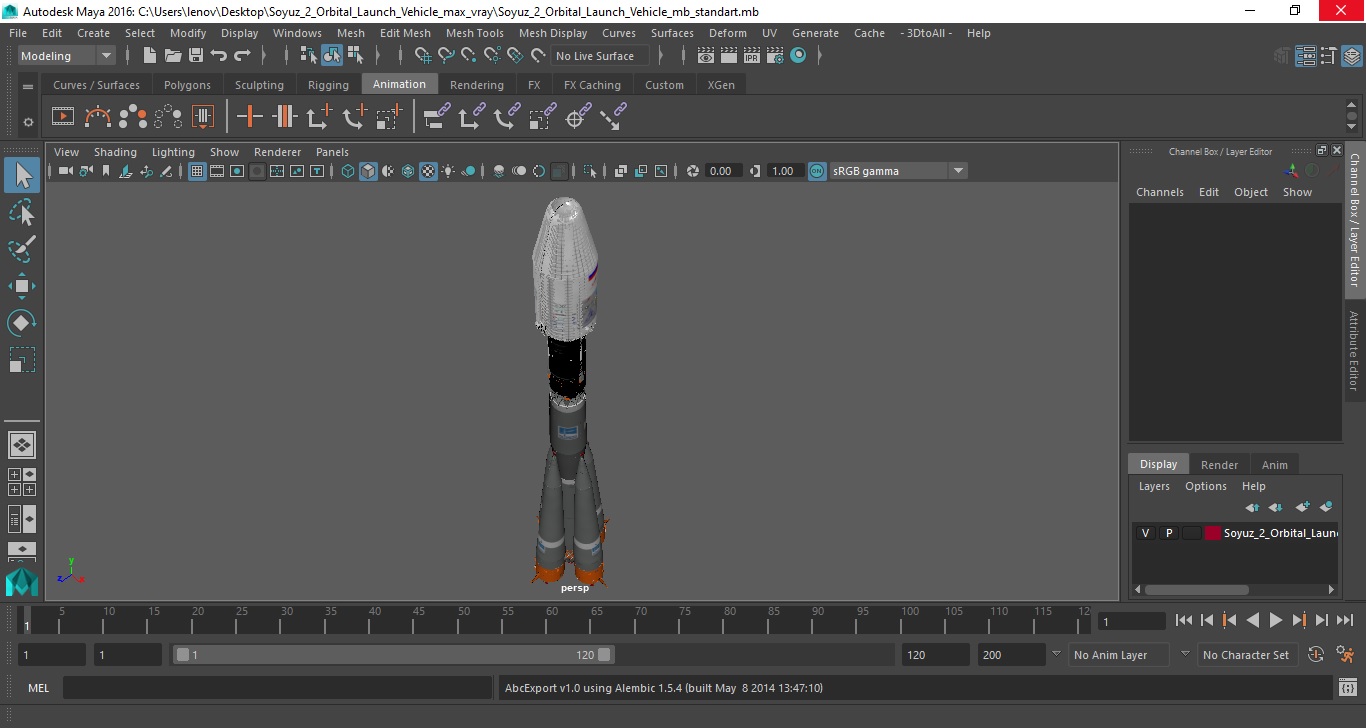Click Options in the Layer Editor

tap(1206, 486)
